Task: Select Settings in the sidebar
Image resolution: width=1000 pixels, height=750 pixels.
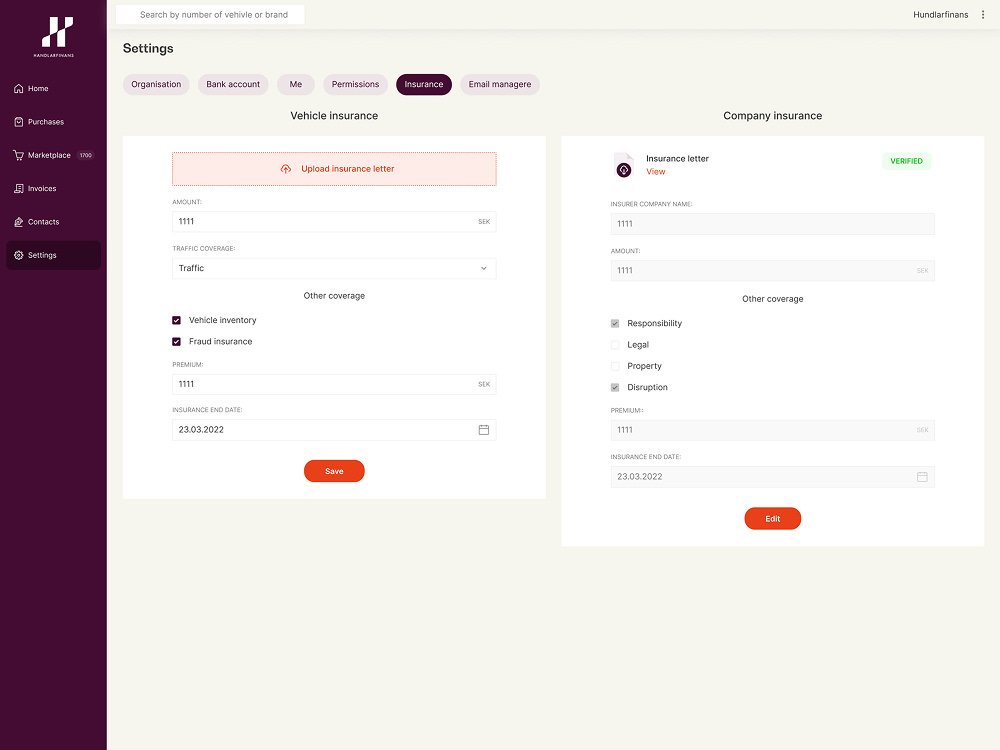Action: (54, 255)
